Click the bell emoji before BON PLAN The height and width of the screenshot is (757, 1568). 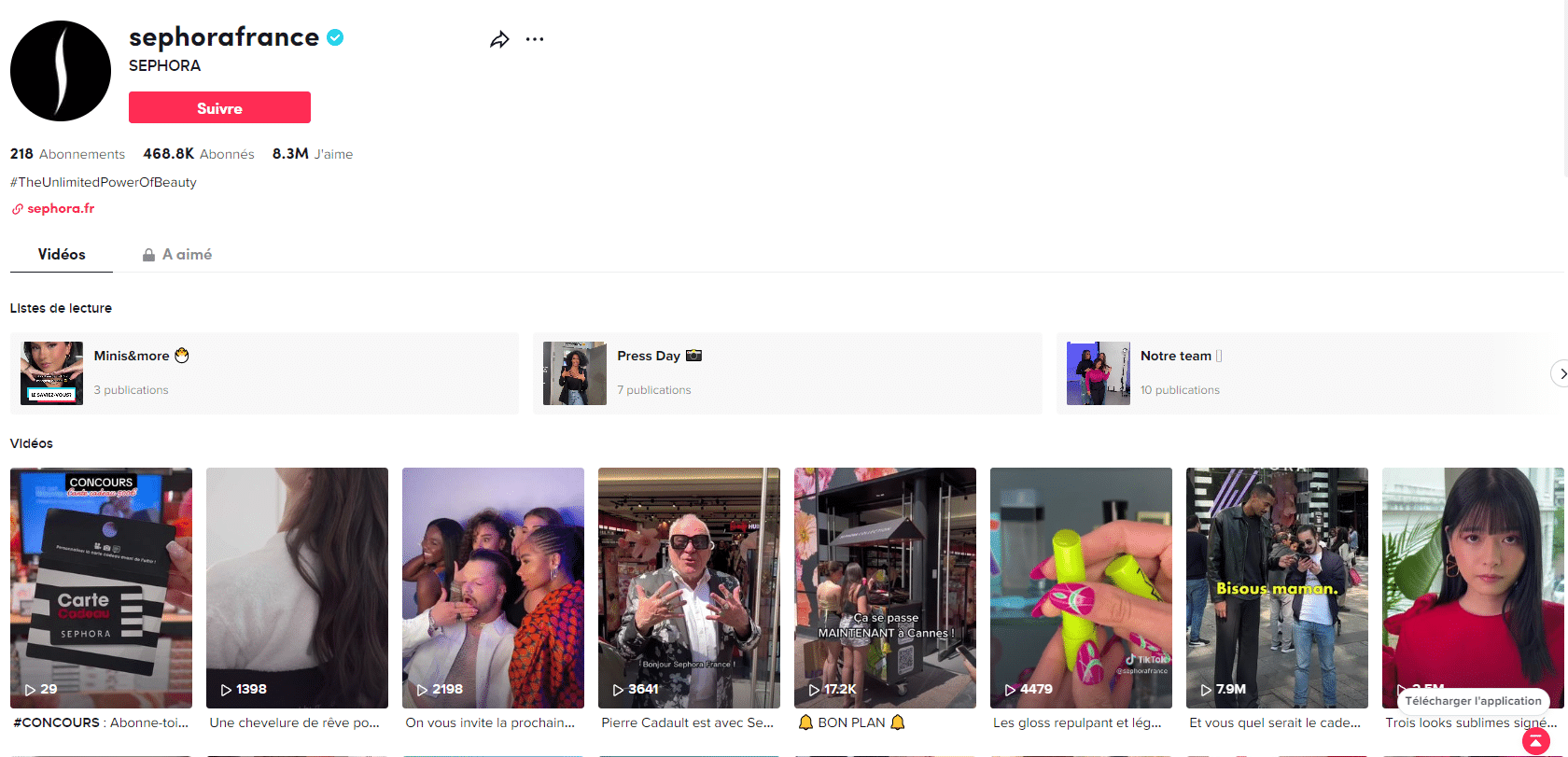click(x=805, y=722)
